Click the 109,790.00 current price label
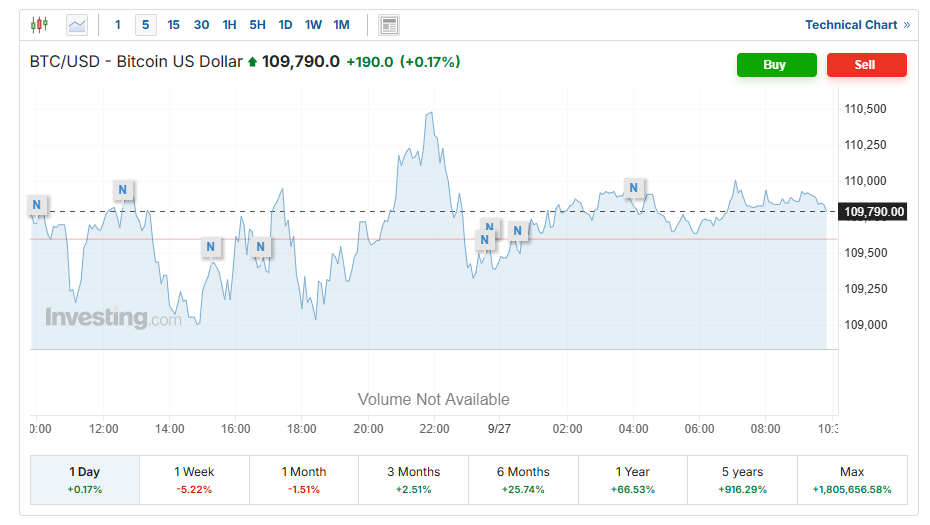The image size is (930, 525). [x=874, y=212]
